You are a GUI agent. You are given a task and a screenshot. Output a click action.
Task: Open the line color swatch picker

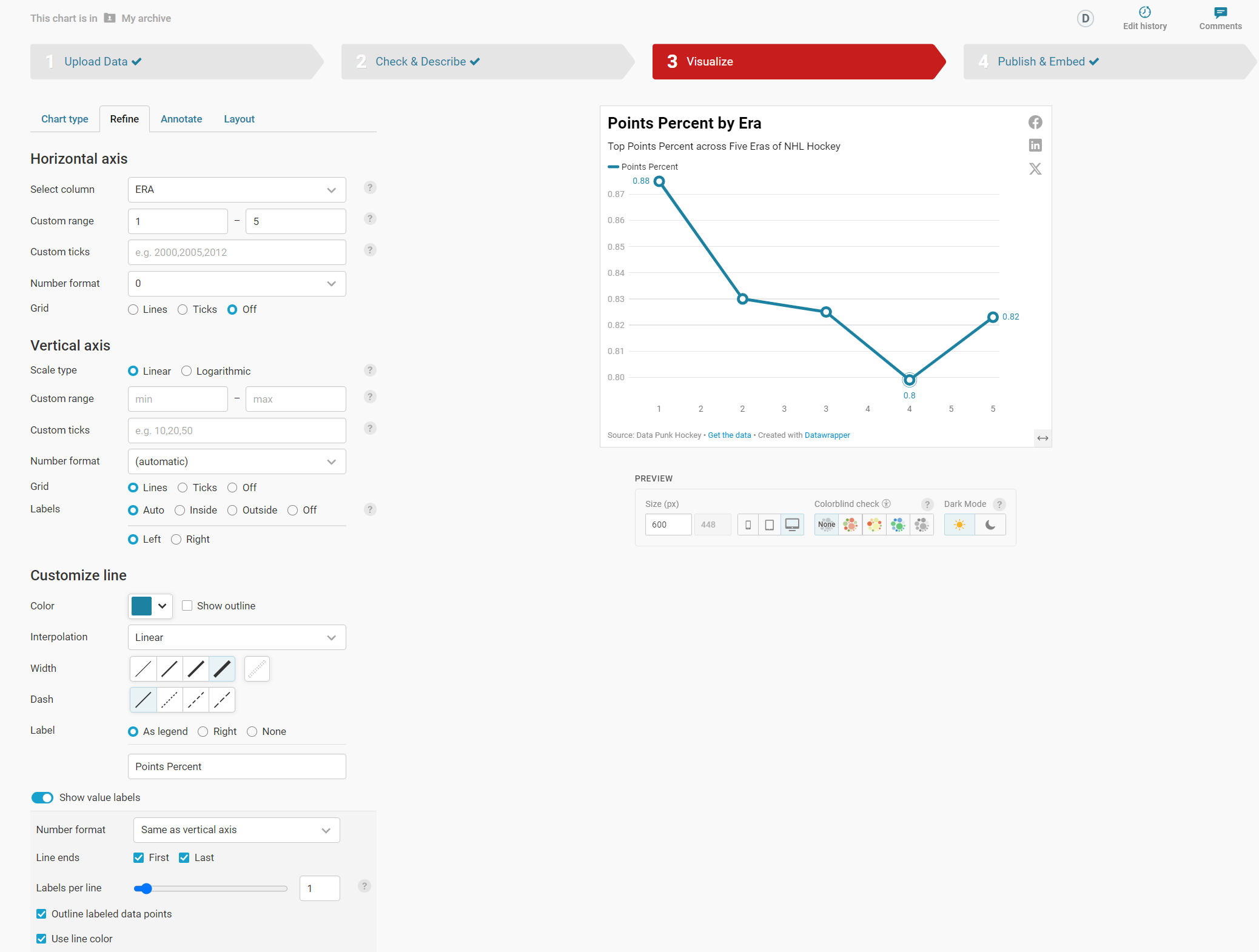point(150,606)
